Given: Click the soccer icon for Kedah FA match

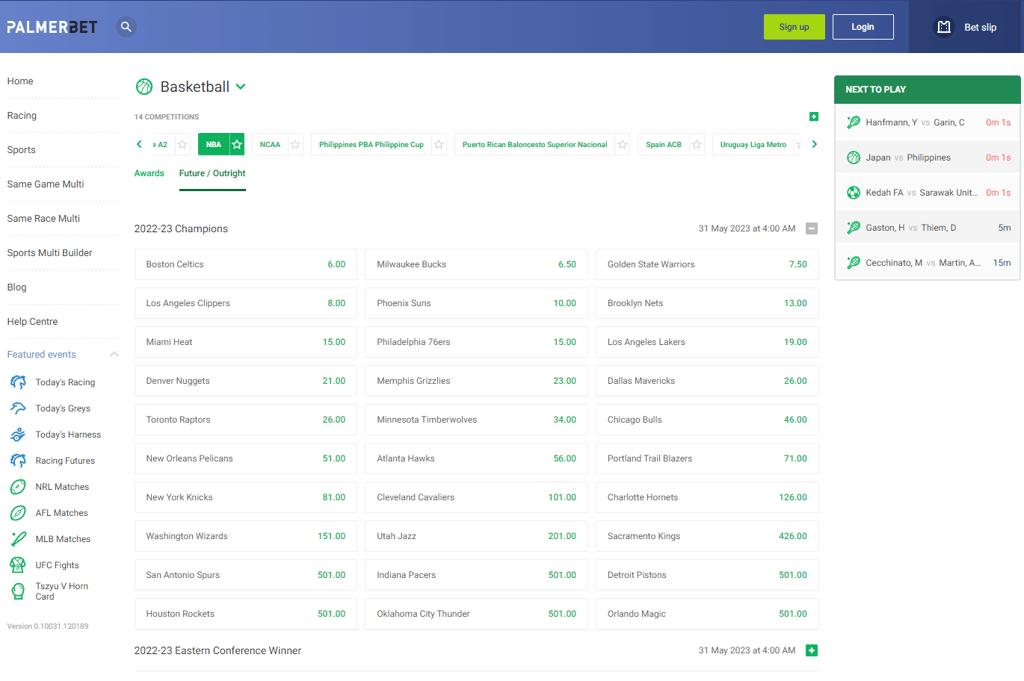Looking at the screenshot, I should tap(853, 193).
